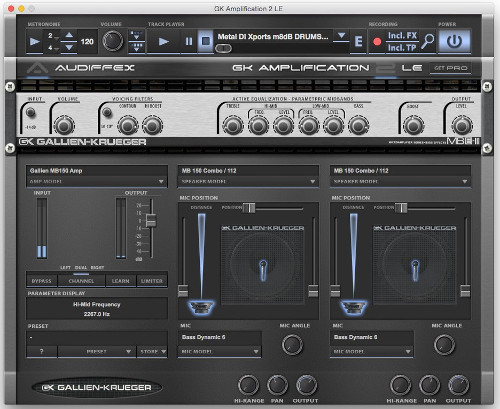The image size is (500, 409).
Task: Click the second Mic Angle knob
Action: point(444,345)
